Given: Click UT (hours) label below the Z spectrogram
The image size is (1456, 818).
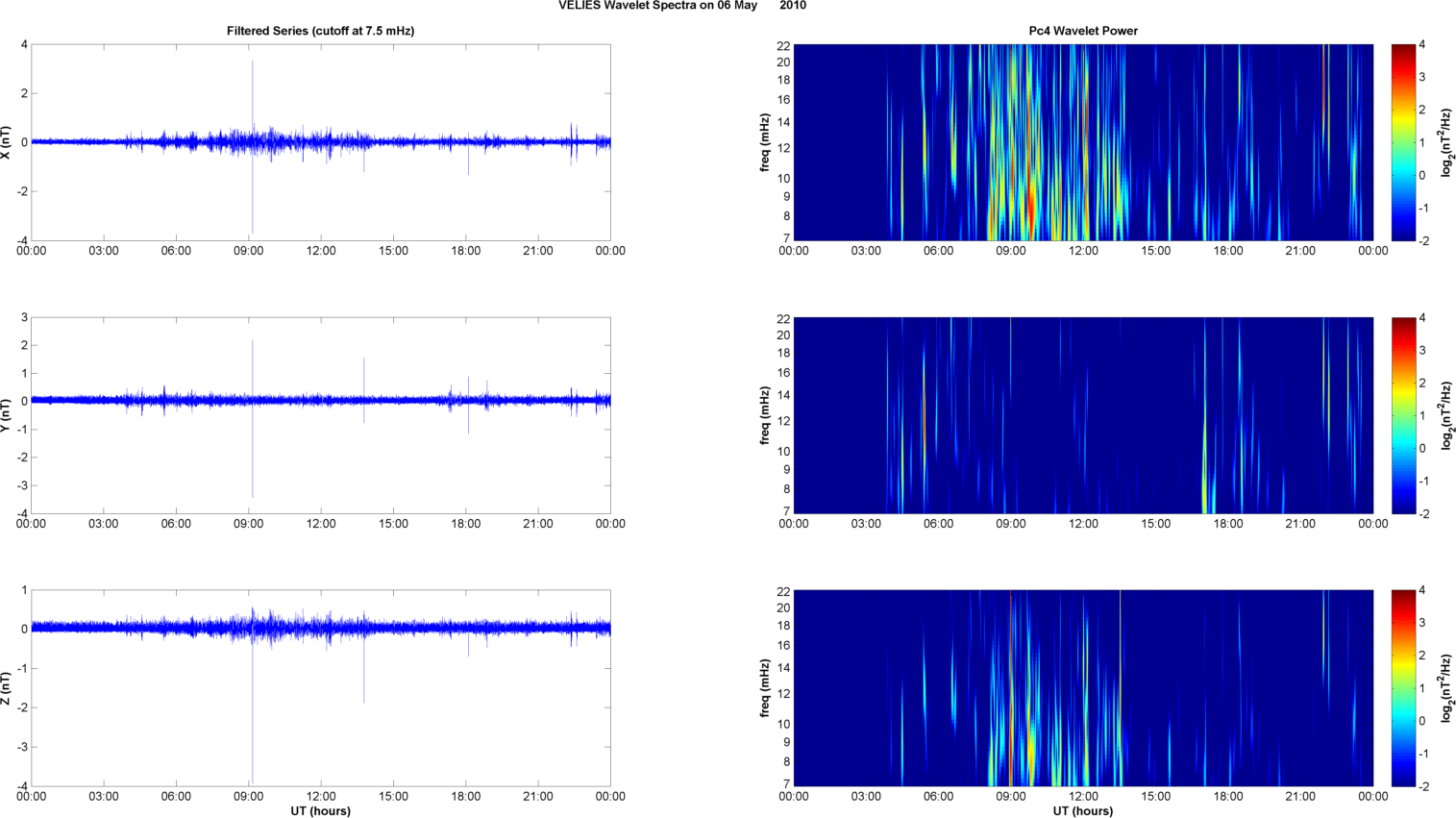Looking at the screenshot, I should 1083,811.
